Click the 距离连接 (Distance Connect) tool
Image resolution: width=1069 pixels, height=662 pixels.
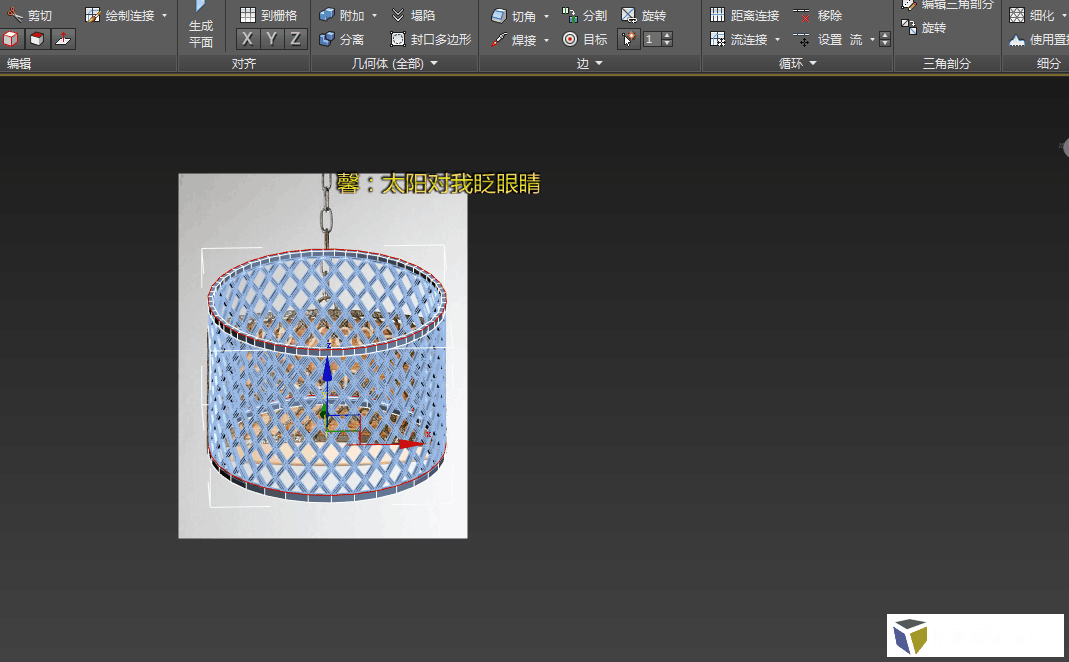point(744,16)
